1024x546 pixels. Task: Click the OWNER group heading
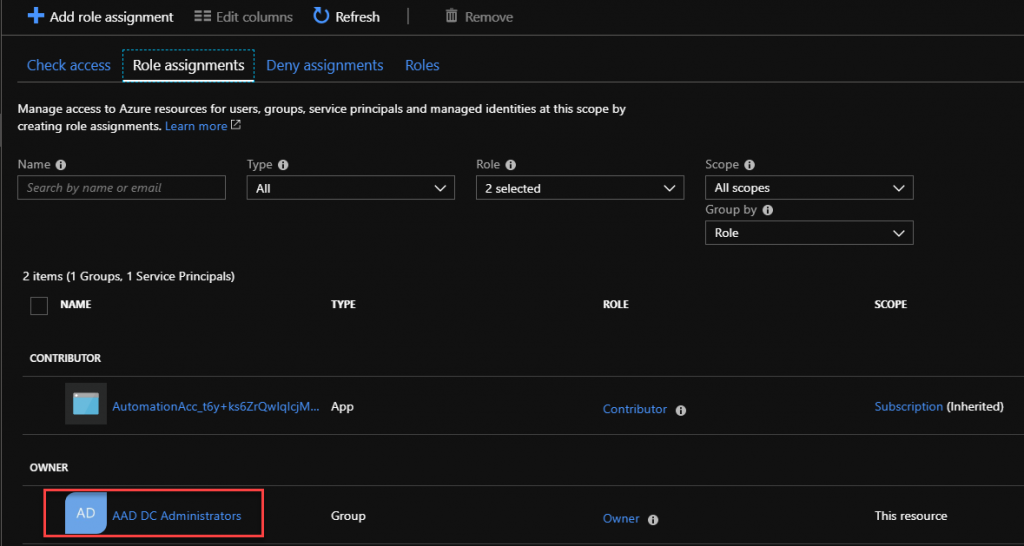click(x=49, y=468)
